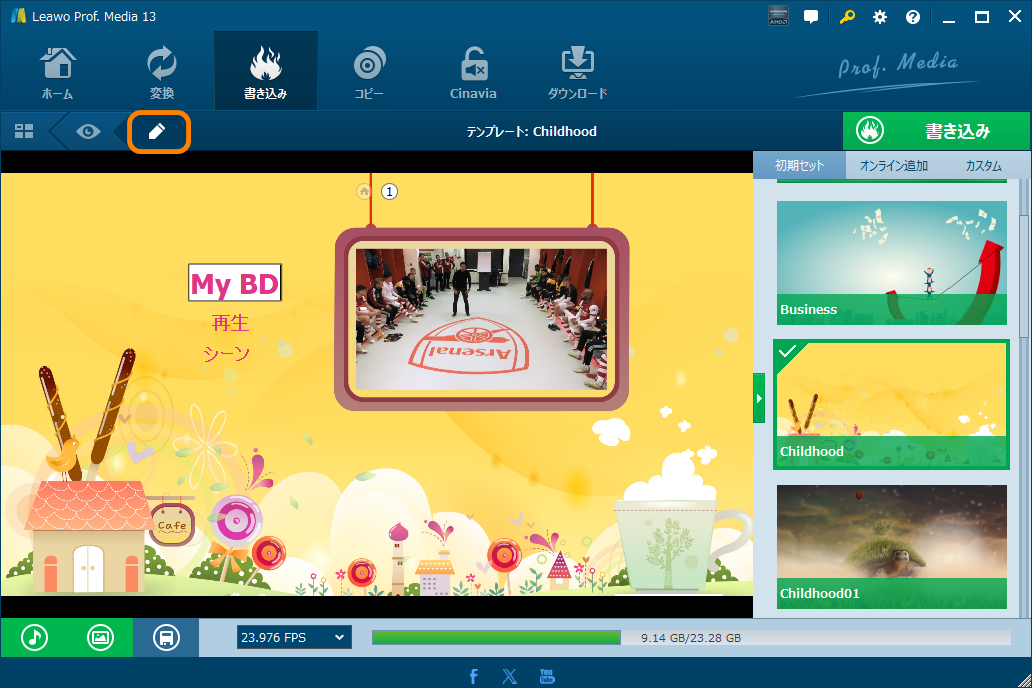Click the home icon above the menu preview
Screen dimensions: 1032x688
coord(364,191)
